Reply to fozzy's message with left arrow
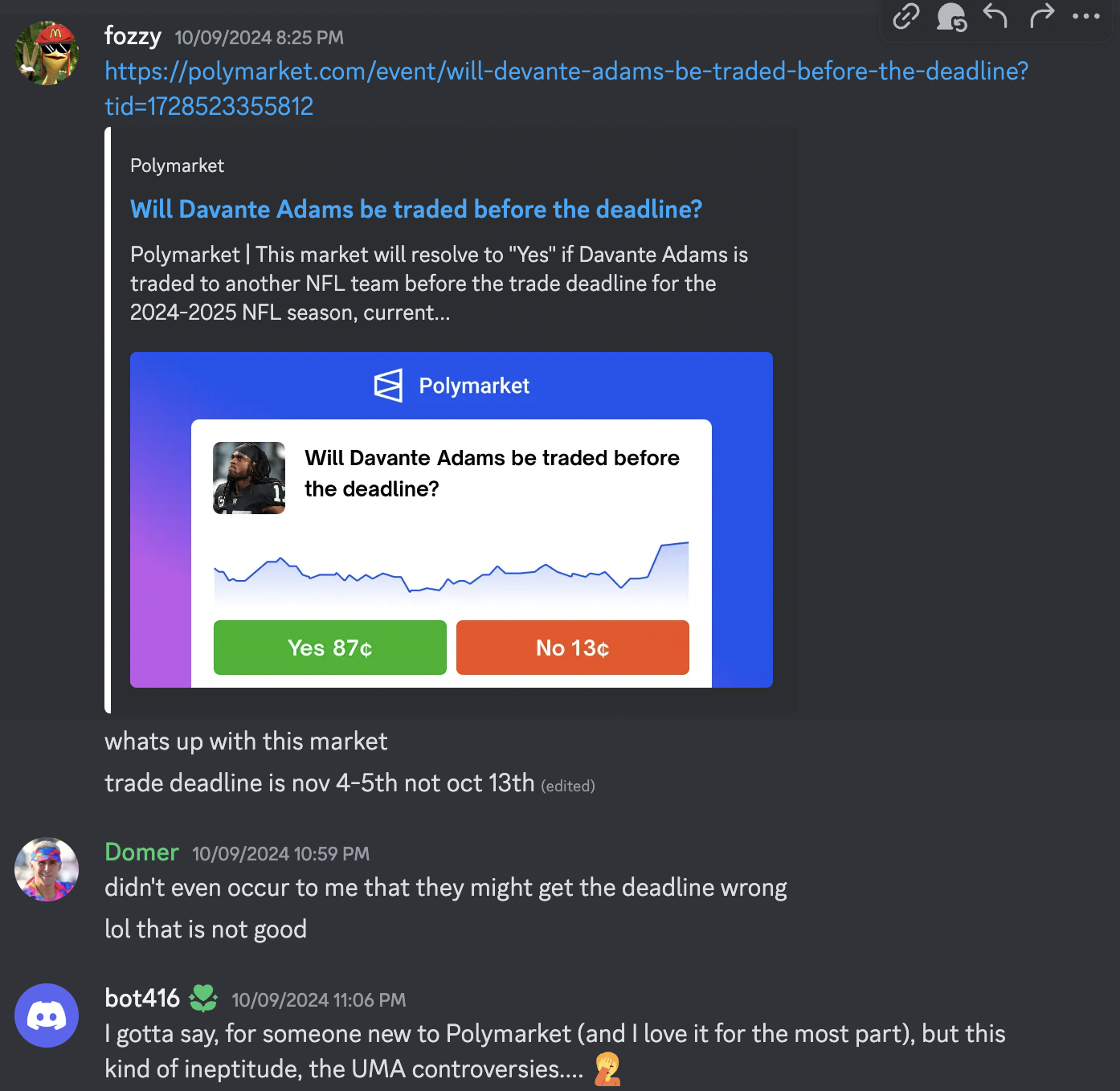 (x=995, y=15)
